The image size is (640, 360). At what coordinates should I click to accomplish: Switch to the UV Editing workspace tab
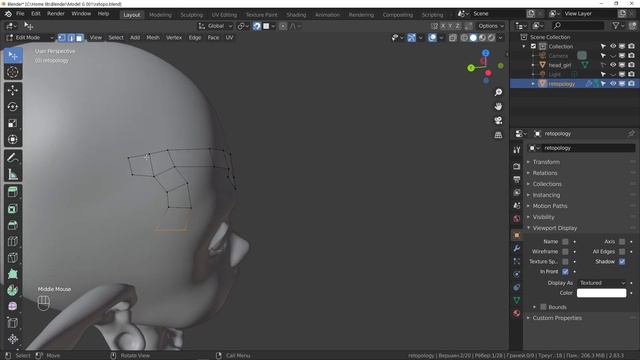coord(224,15)
